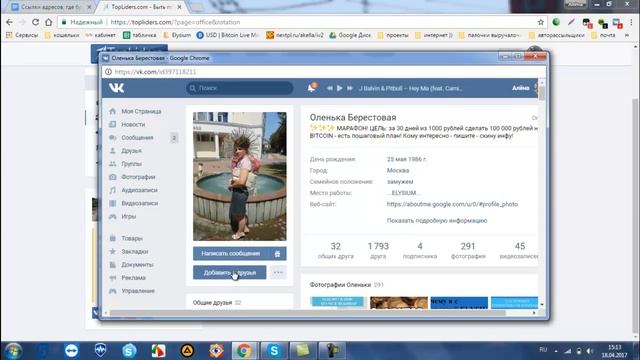Screen dimensions: 640x360
Task: Close the TopLiders.com tab
Action: (x=179, y=7)
